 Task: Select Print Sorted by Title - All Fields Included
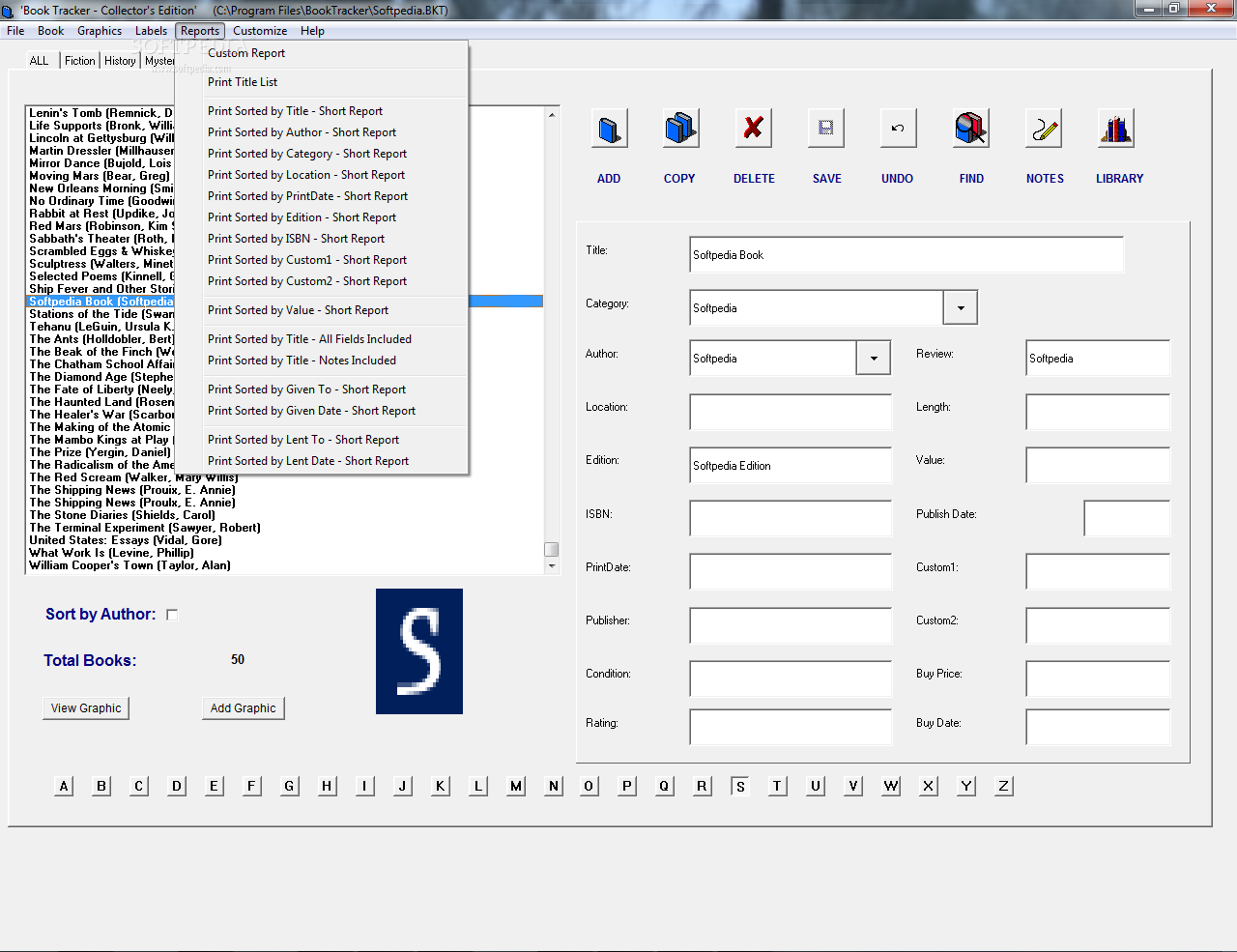tap(322, 339)
